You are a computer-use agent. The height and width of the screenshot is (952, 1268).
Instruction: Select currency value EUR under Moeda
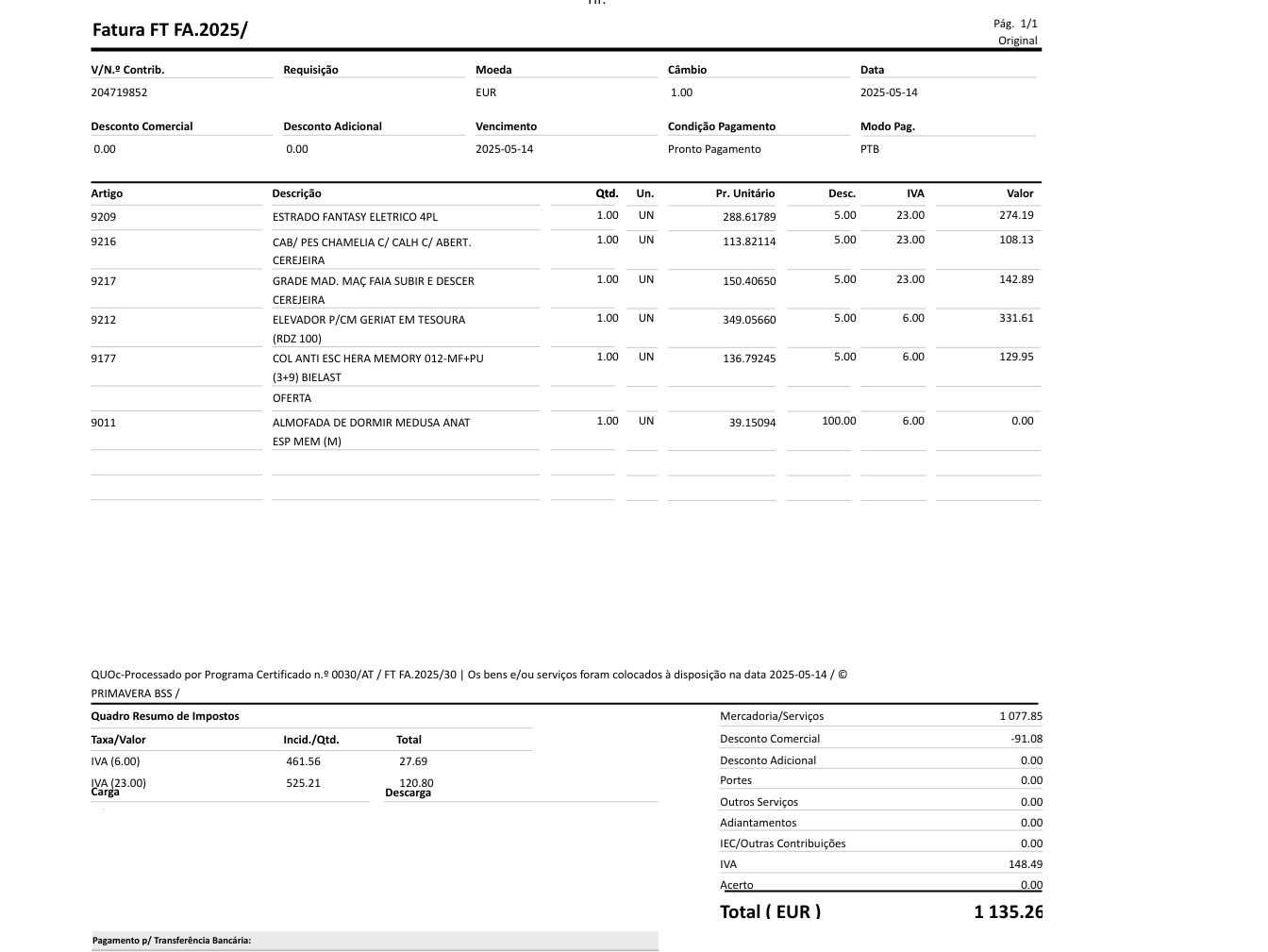tap(486, 92)
